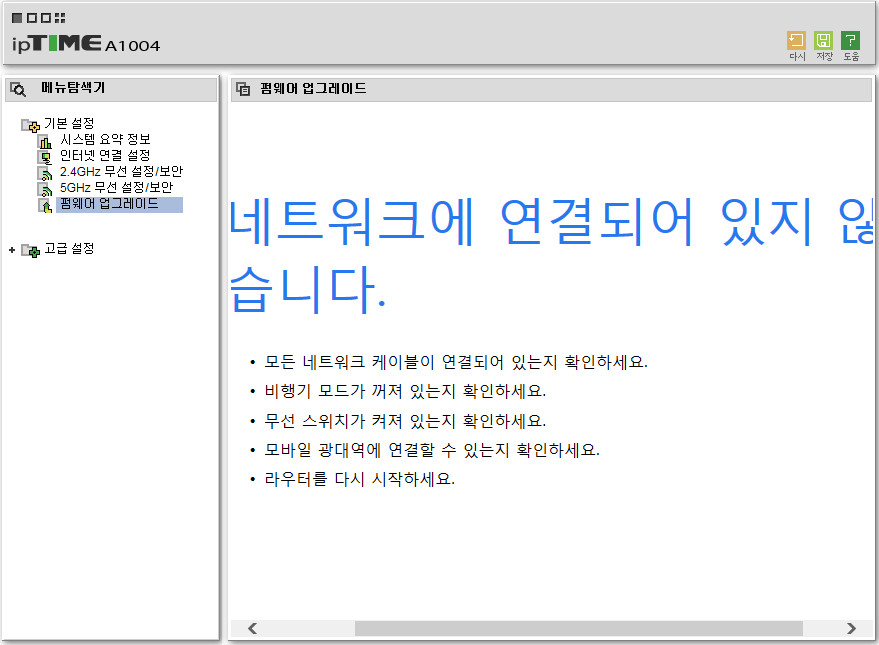Click the "메뉴탐색기" panel title
Image resolution: width=879 pixels, height=645 pixels.
pyautogui.click(x=73, y=88)
